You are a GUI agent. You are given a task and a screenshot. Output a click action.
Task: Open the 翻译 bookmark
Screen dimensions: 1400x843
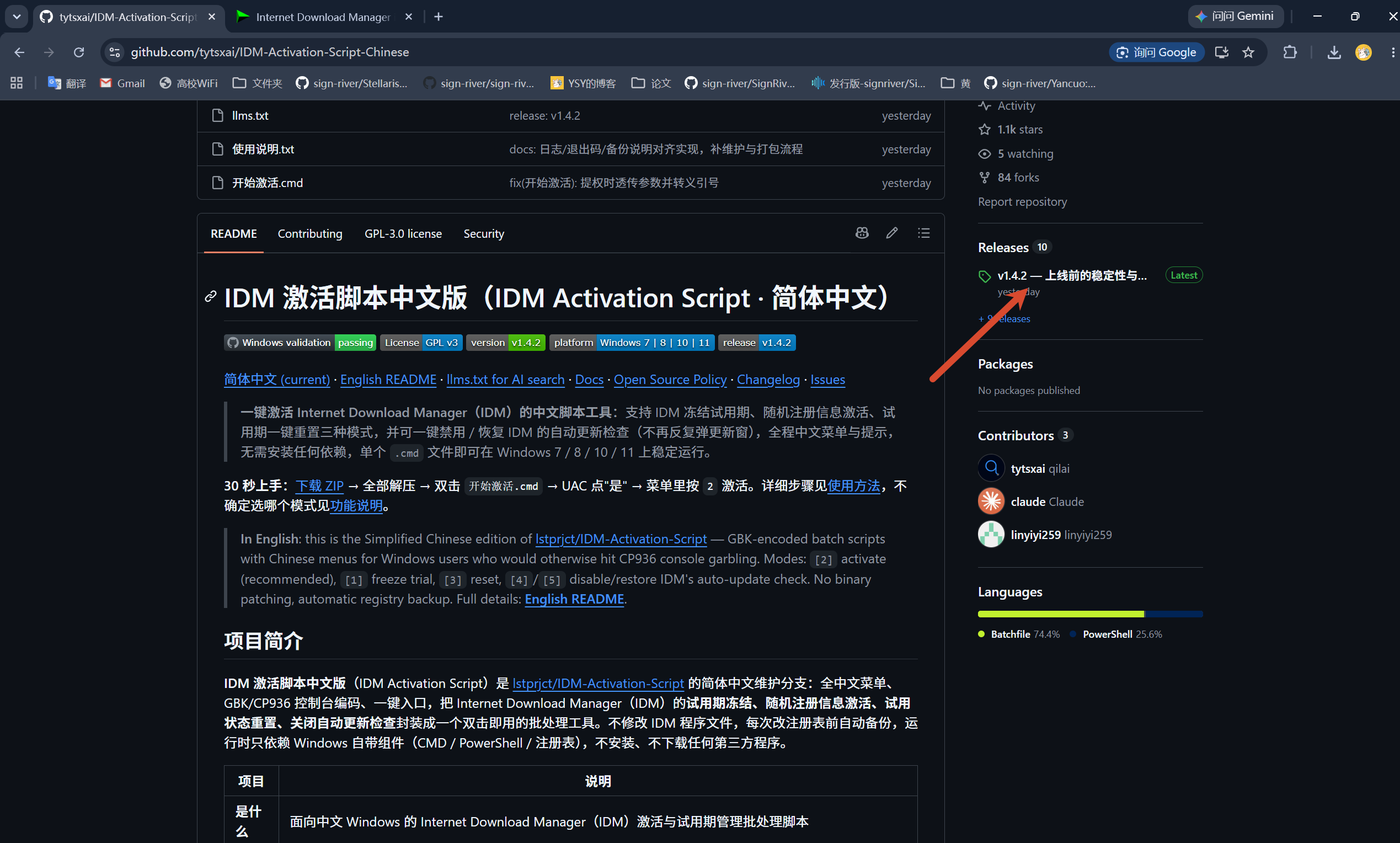pos(67,83)
